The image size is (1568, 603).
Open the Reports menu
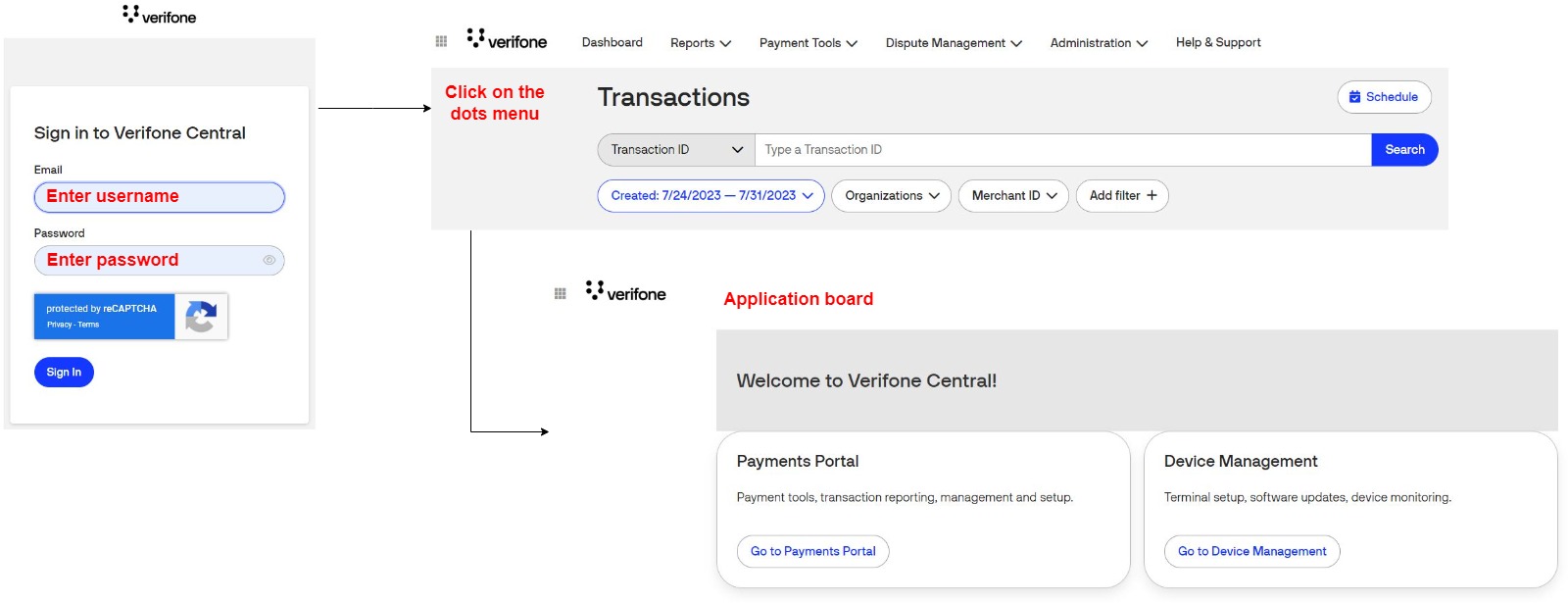(700, 43)
